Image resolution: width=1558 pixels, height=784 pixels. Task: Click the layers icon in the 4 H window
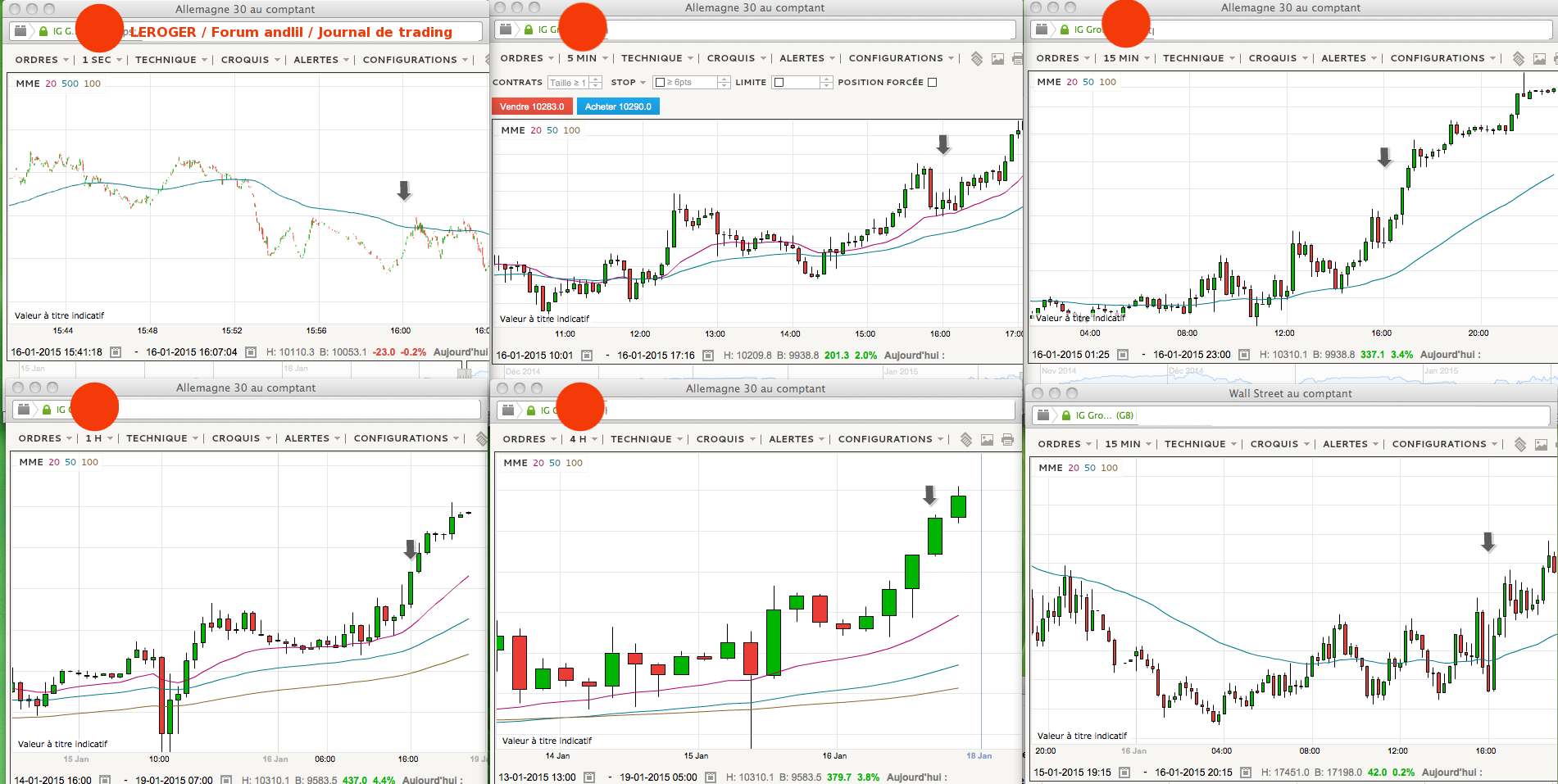(966, 439)
